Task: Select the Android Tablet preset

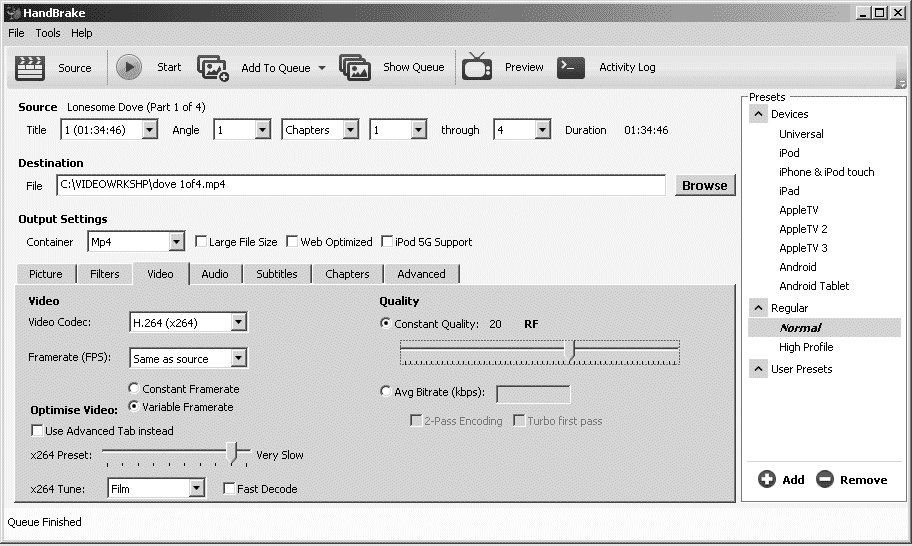Action: pos(814,286)
